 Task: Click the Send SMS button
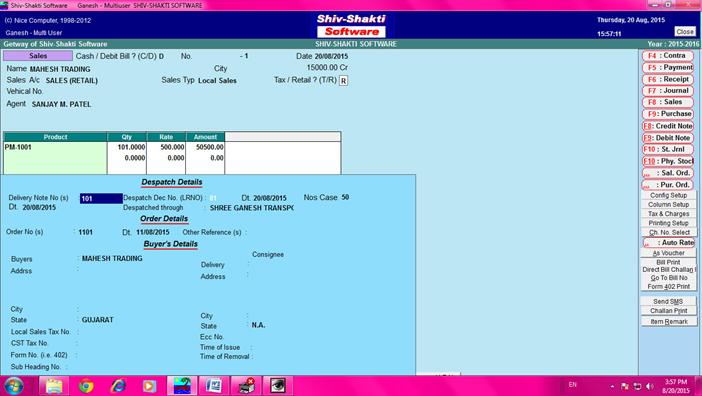pyautogui.click(x=668, y=302)
